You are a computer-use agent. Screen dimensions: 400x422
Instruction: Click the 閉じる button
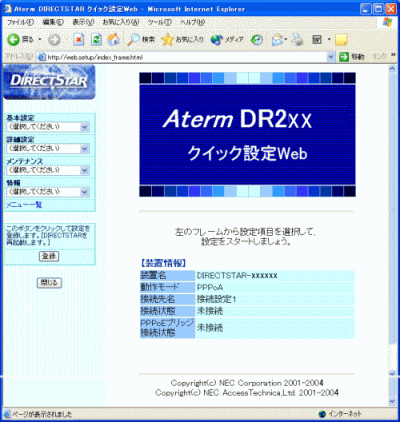tap(49, 283)
